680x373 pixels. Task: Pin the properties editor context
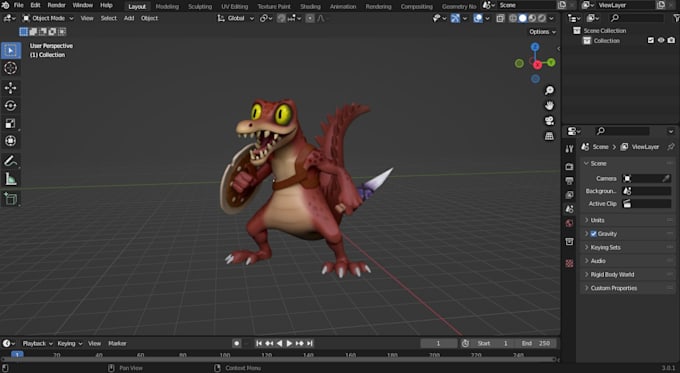(x=671, y=147)
